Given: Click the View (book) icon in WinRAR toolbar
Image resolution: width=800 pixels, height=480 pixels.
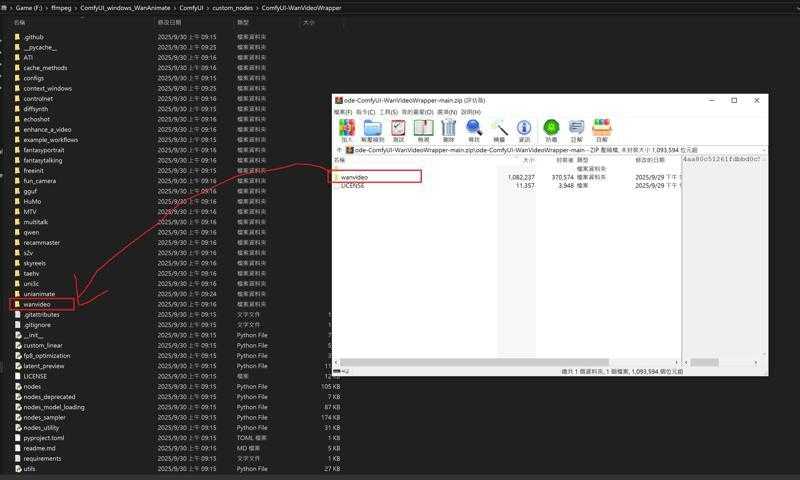Looking at the screenshot, I should pos(423,129).
